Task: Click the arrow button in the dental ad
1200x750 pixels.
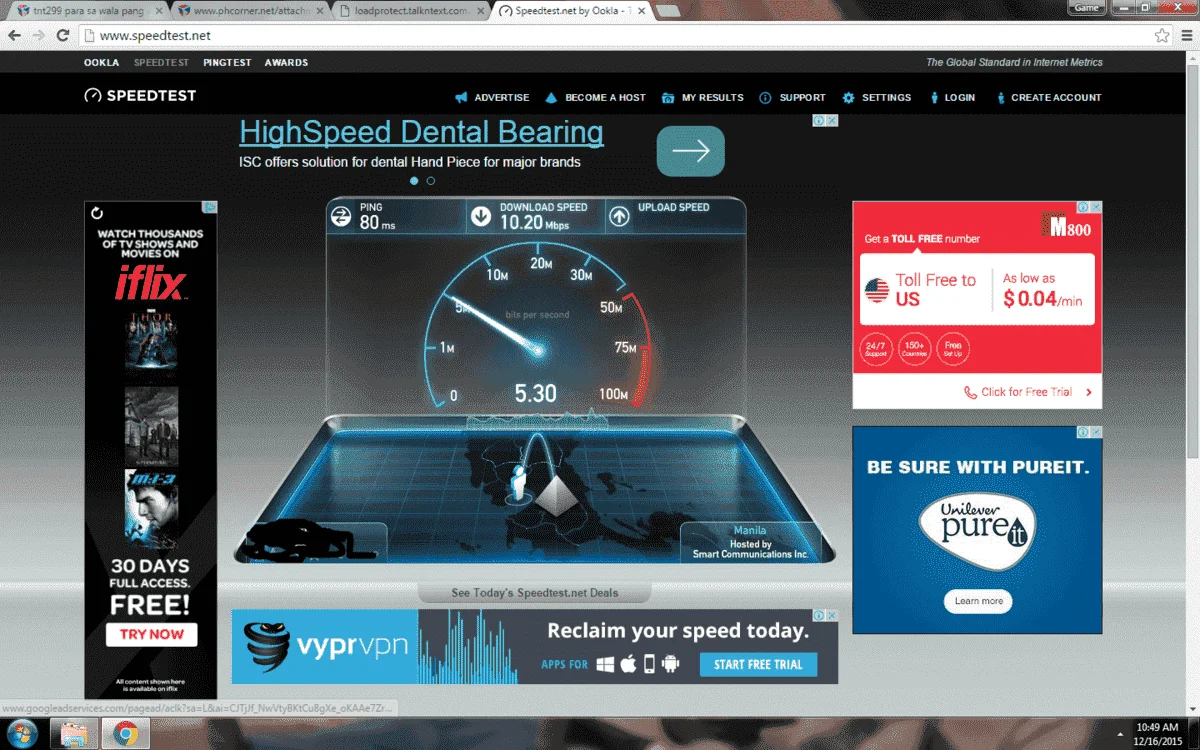Action: [690, 151]
